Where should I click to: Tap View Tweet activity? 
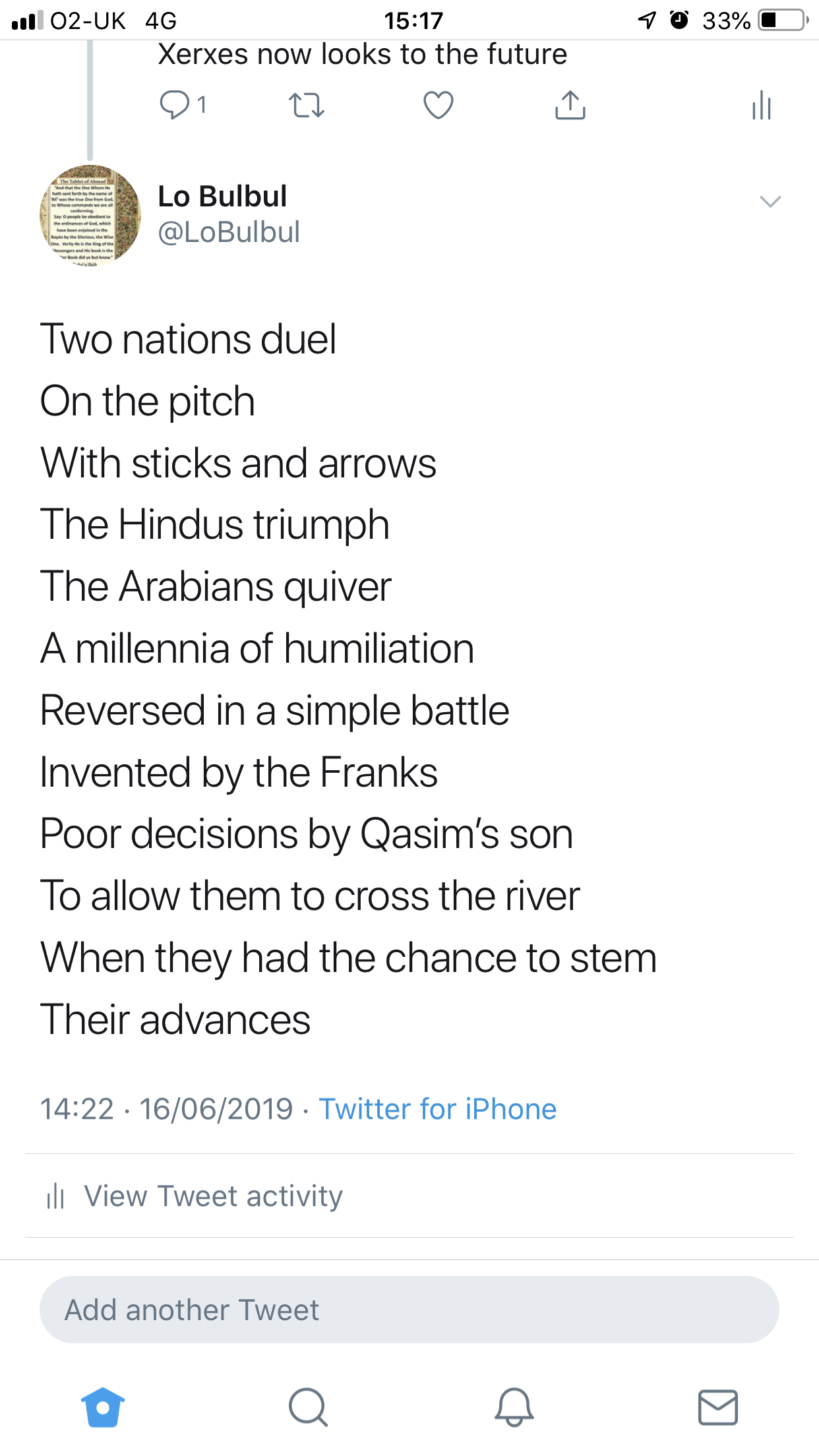click(213, 1196)
